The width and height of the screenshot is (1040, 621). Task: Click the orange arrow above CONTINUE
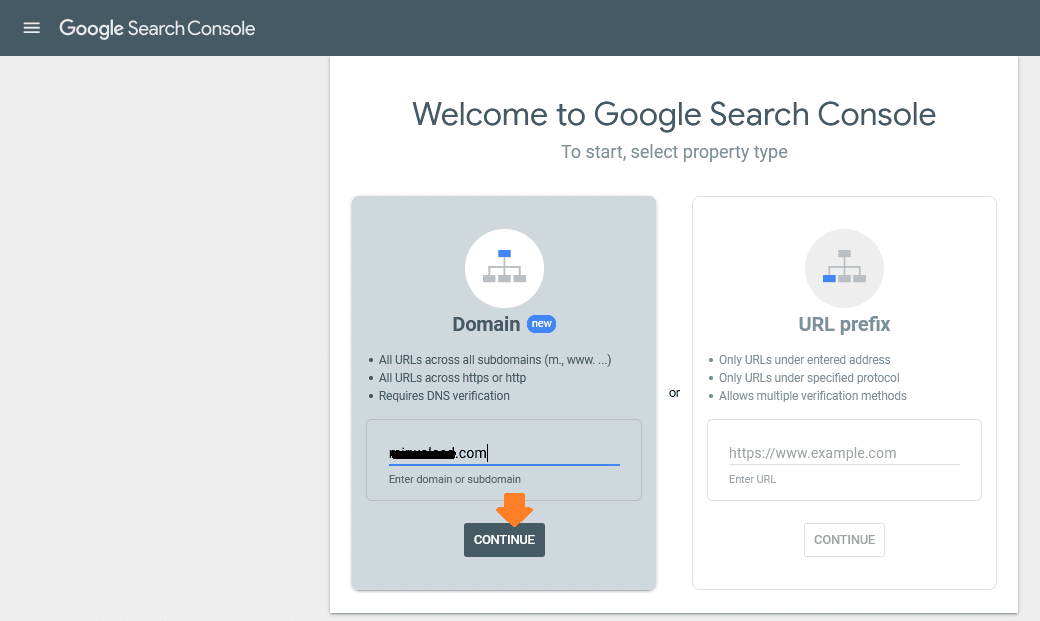[x=516, y=510]
